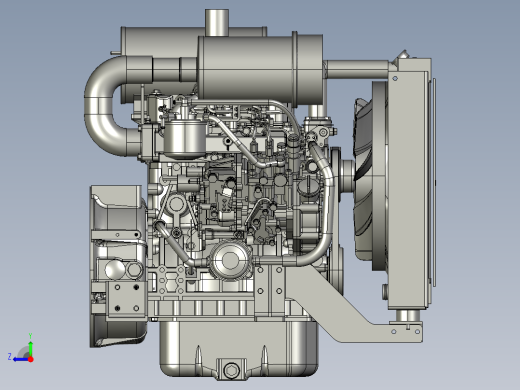Select the large cylindrical muffler on top
Viewport: 520px width, 390px height.
[260, 68]
